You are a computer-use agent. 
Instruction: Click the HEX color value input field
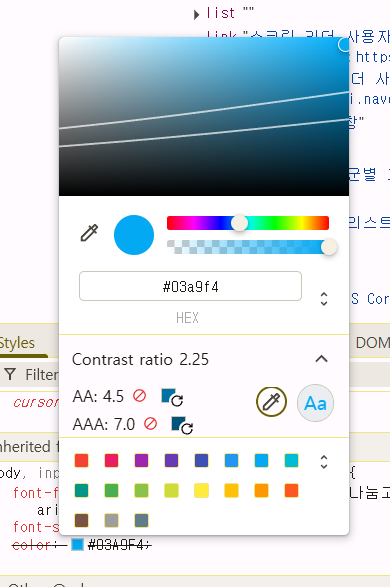click(191, 286)
